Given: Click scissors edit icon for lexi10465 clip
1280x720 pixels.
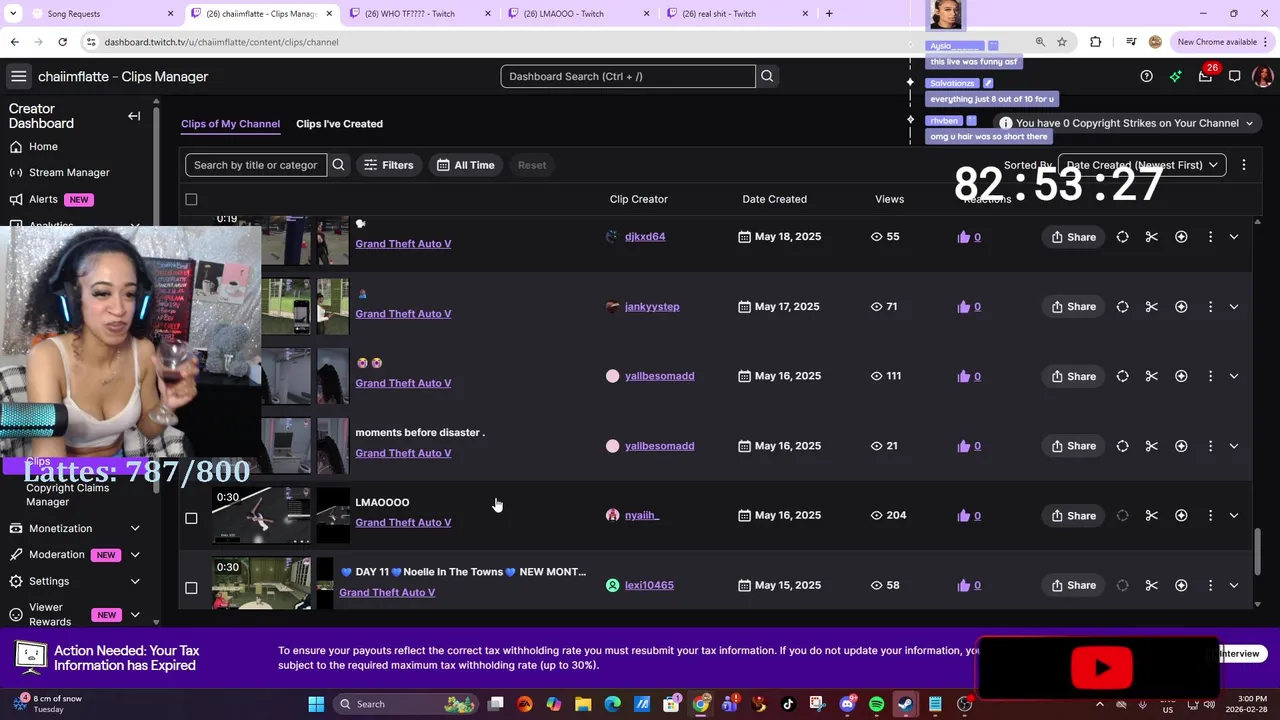Looking at the screenshot, I should pyautogui.click(x=1151, y=585).
